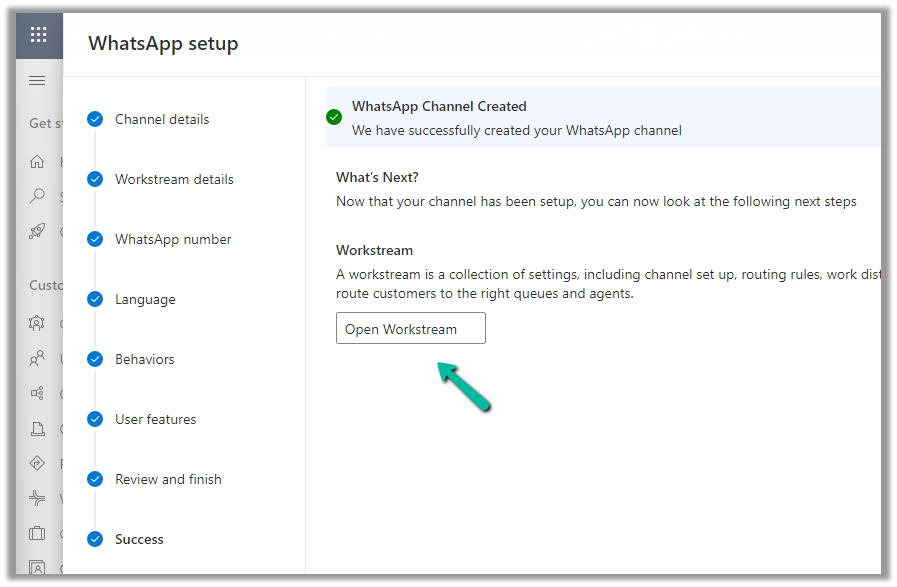Select the Success step
Viewport: 897px width, 587px height.
click(x=138, y=539)
